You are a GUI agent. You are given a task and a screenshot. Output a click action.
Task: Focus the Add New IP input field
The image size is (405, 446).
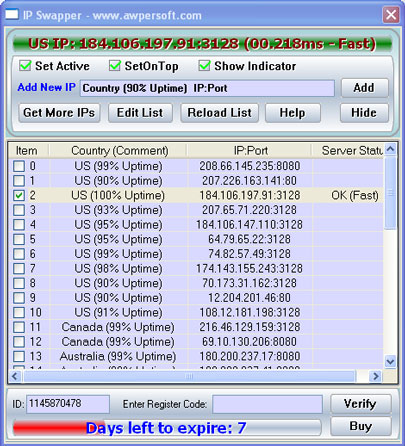pos(207,88)
